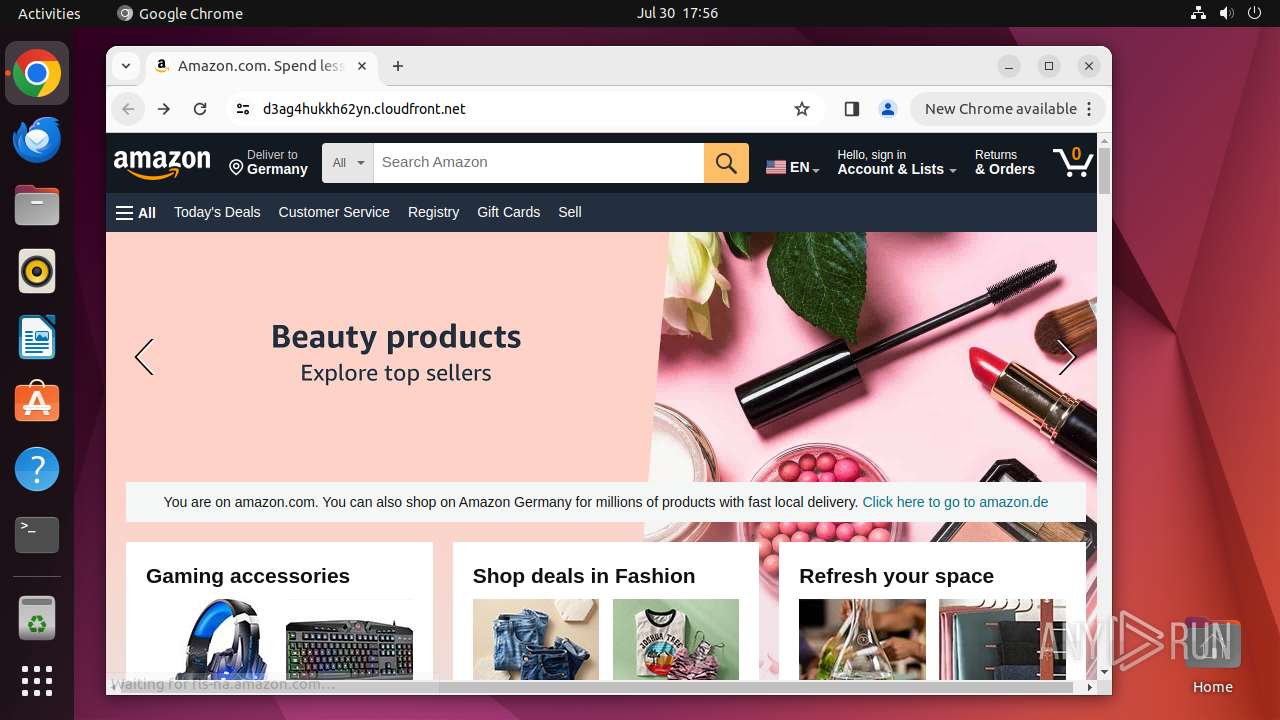Viewport: 1280px width, 720px height.
Task: Go back with Chrome back arrow
Action: [128, 109]
